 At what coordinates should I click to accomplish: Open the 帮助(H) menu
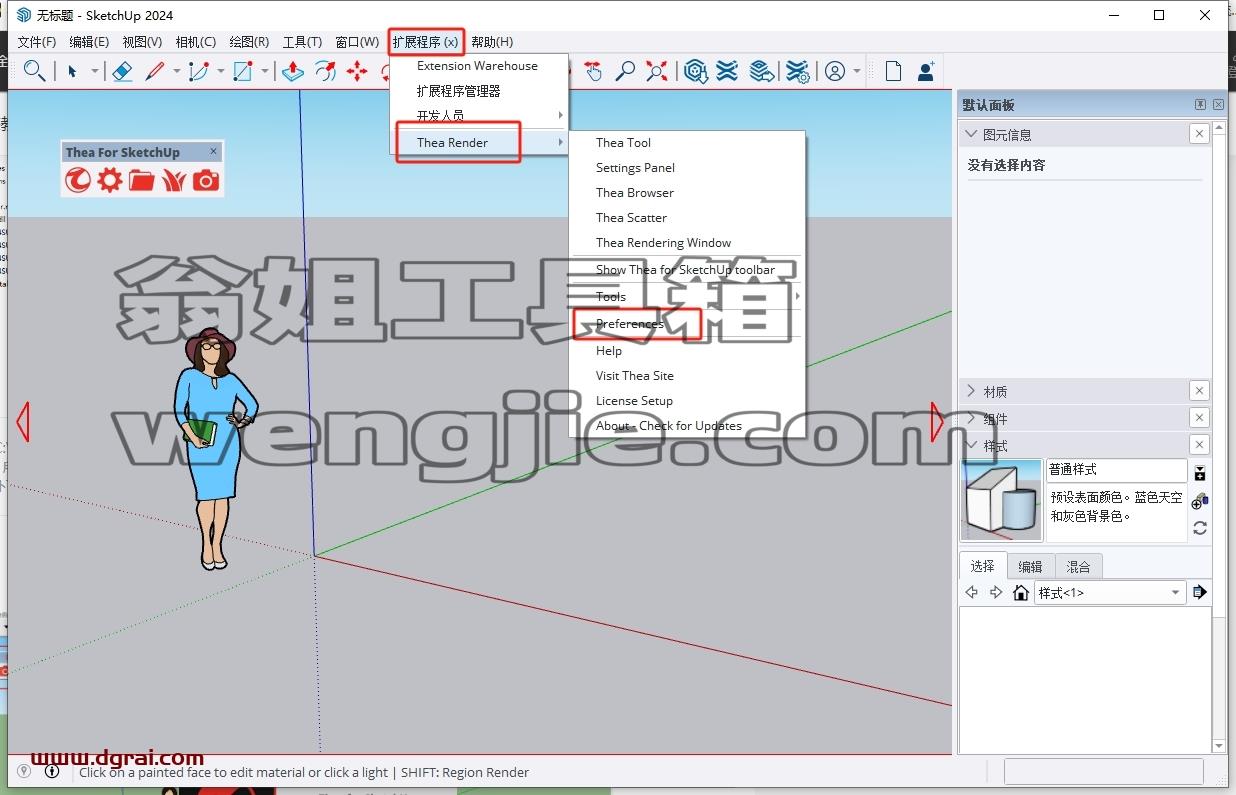(x=492, y=42)
